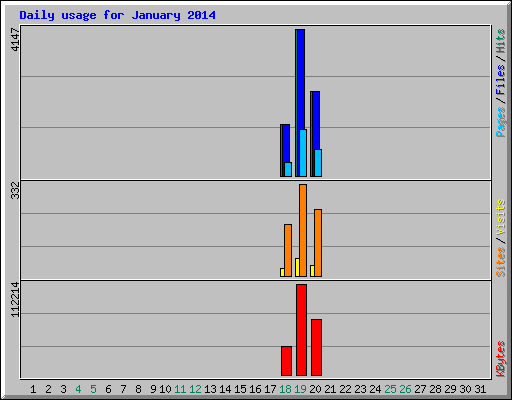Click the chart title 'Daily usage for January 2014'
Screen dimensions: 512x400
(117, 15)
